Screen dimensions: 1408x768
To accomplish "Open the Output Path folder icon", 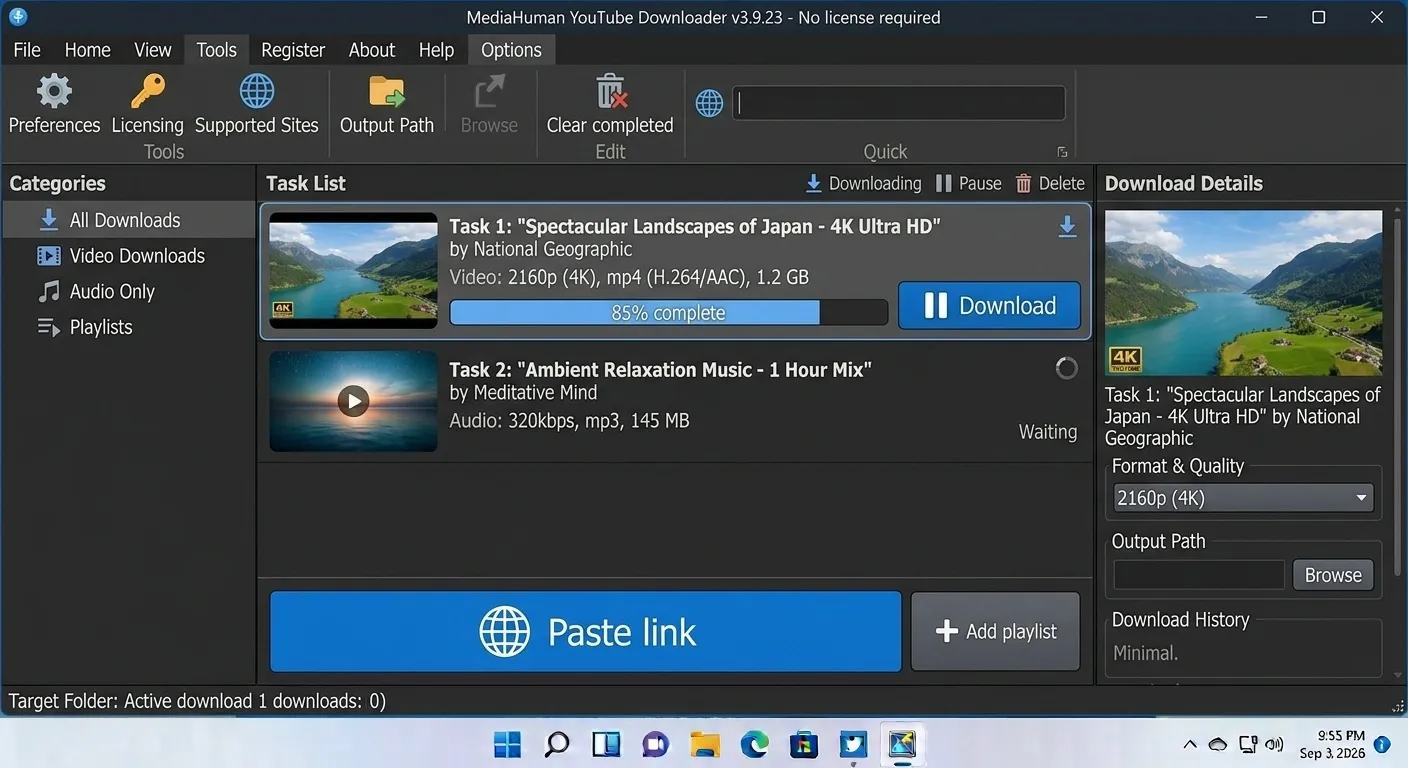I will [x=387, y=92].
